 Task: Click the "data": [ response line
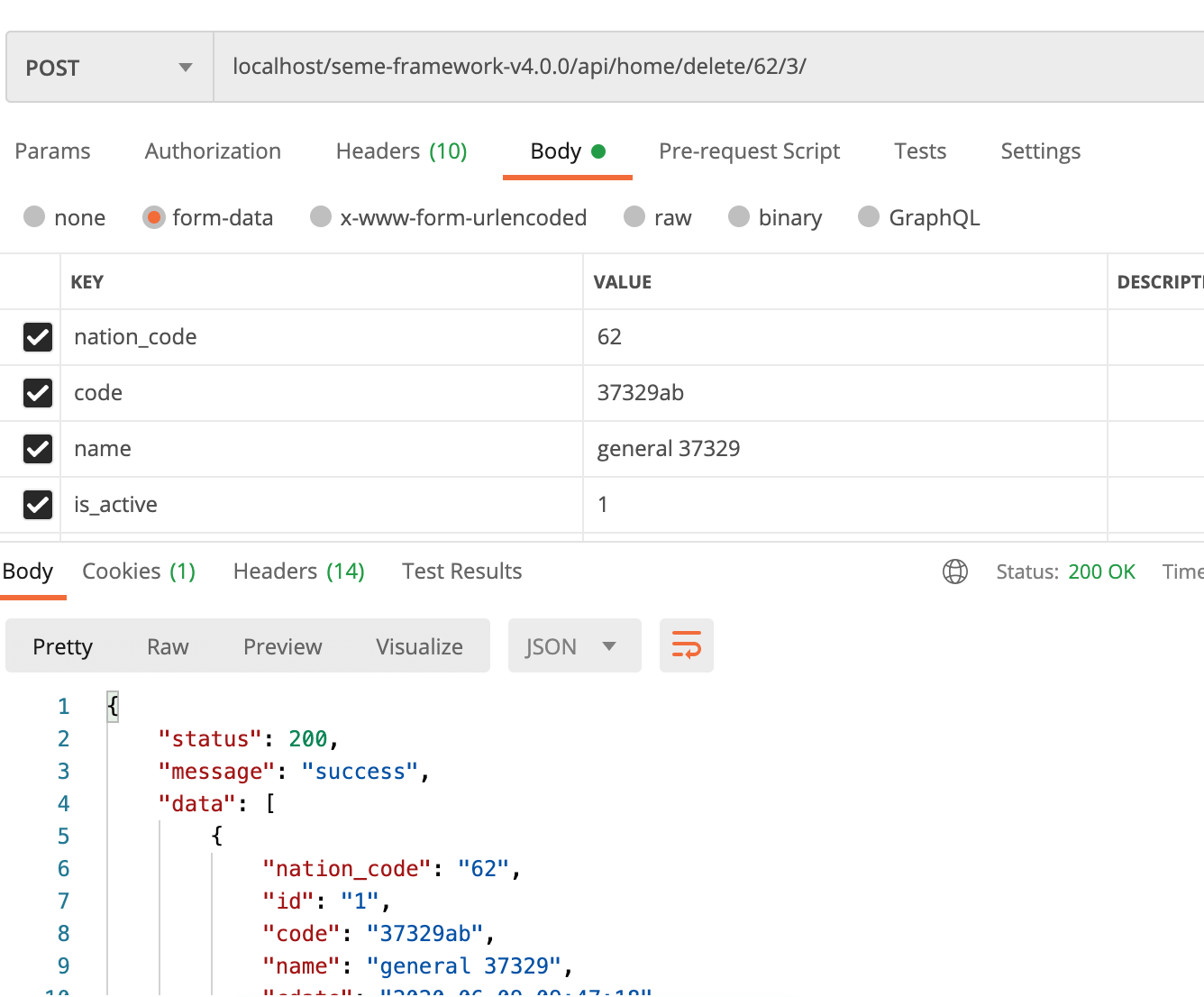(x=216, y=804)
